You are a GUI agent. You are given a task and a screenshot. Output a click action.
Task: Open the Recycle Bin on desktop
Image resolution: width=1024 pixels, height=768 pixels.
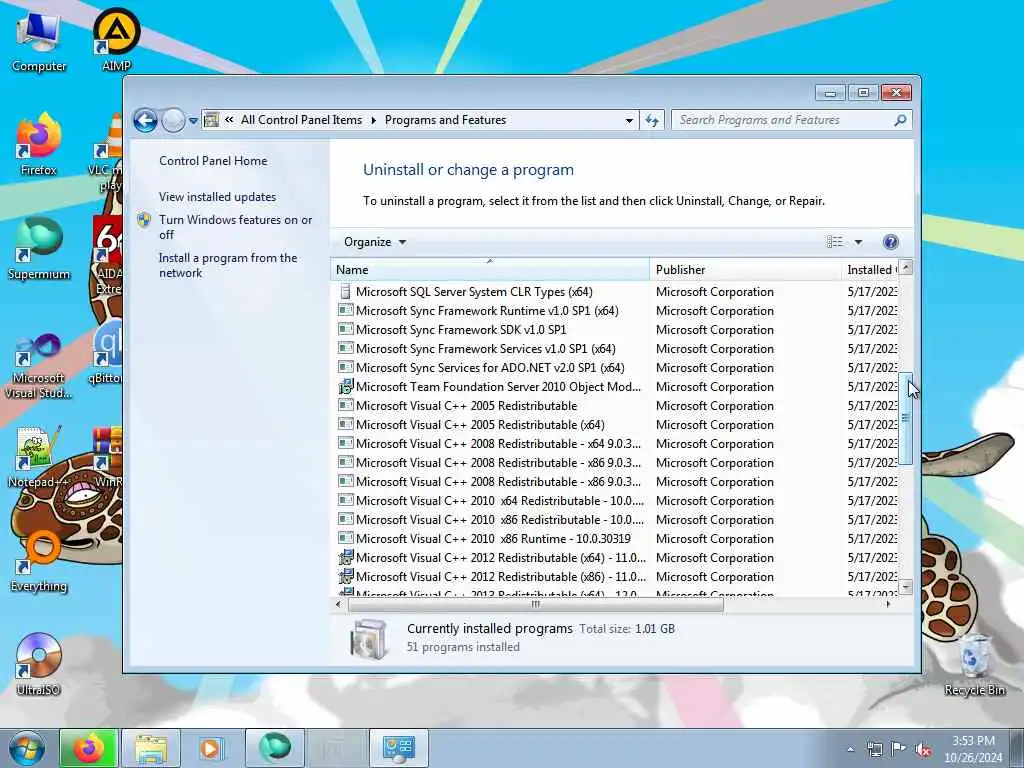point(974,664)
